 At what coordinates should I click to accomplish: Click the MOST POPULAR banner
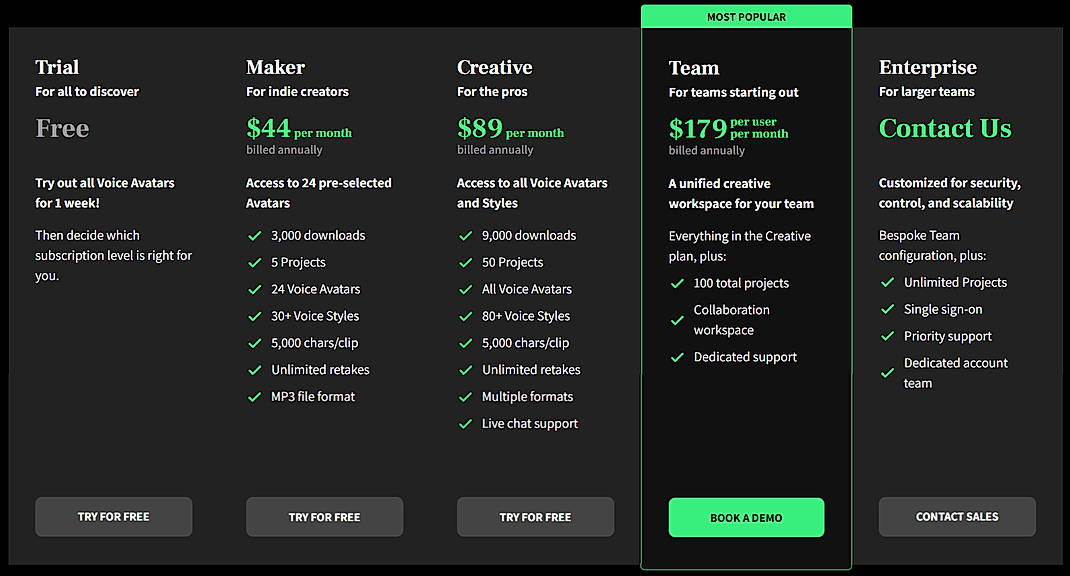tap(746, 16)
